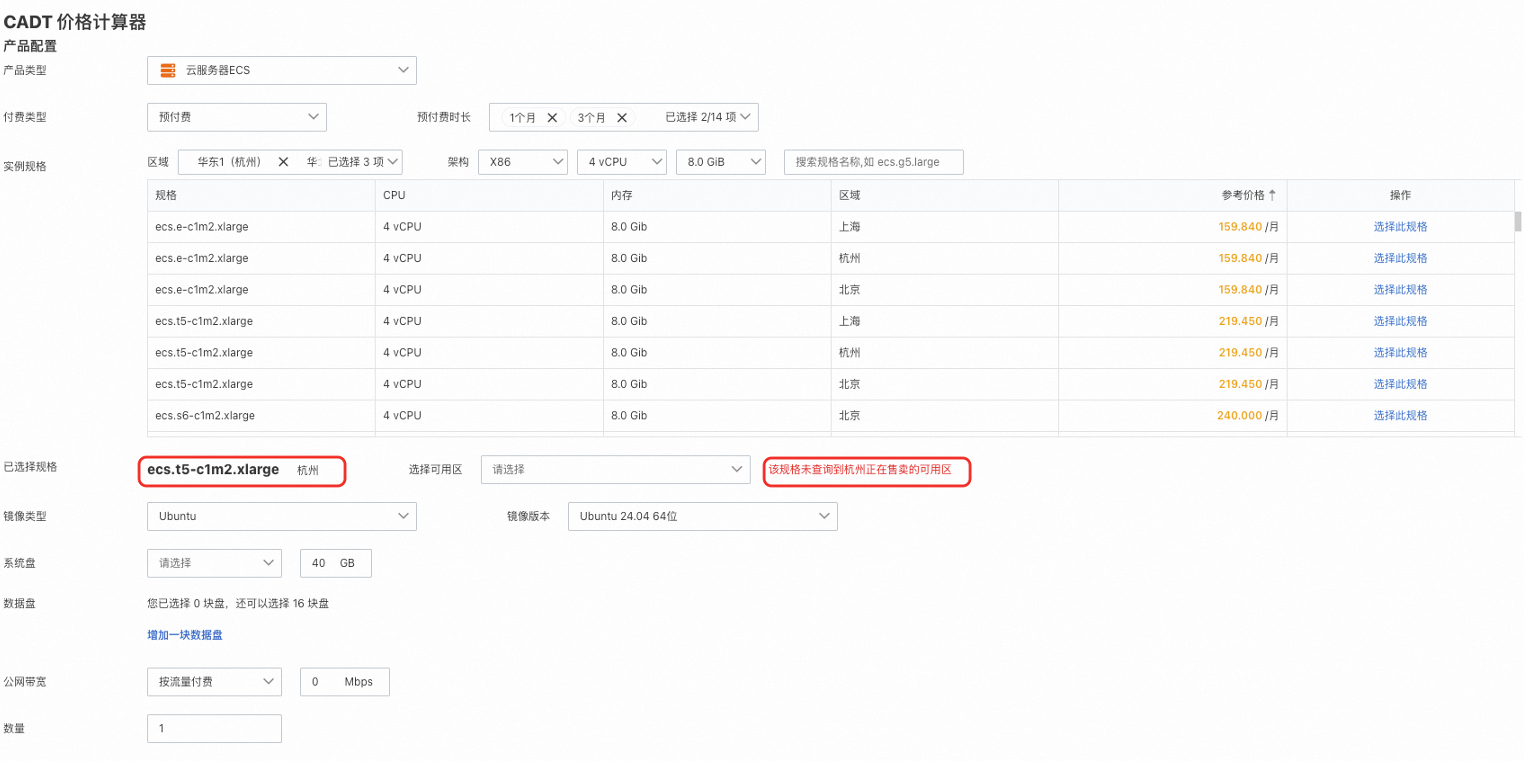Image resolution: width=1524 pixels, height=761 pixels.
Task: Click the 已选择 2/14 项 count text
Action: click(701, 117)
